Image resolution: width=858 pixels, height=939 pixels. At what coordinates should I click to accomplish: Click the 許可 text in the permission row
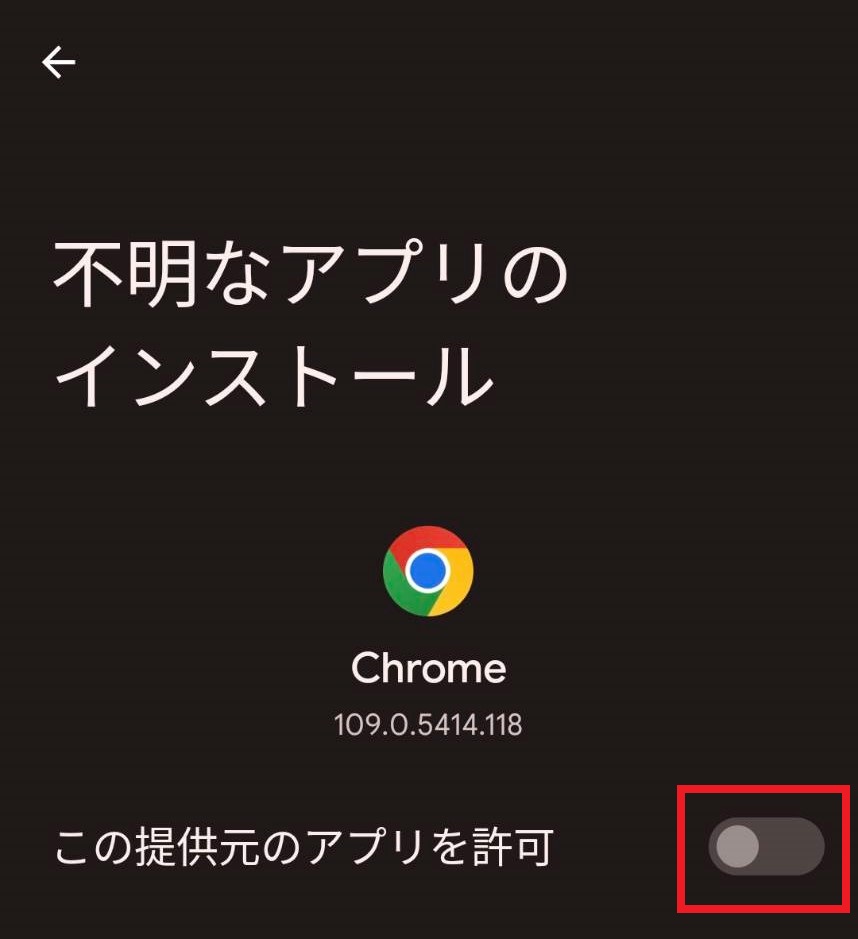click(512, 847)
